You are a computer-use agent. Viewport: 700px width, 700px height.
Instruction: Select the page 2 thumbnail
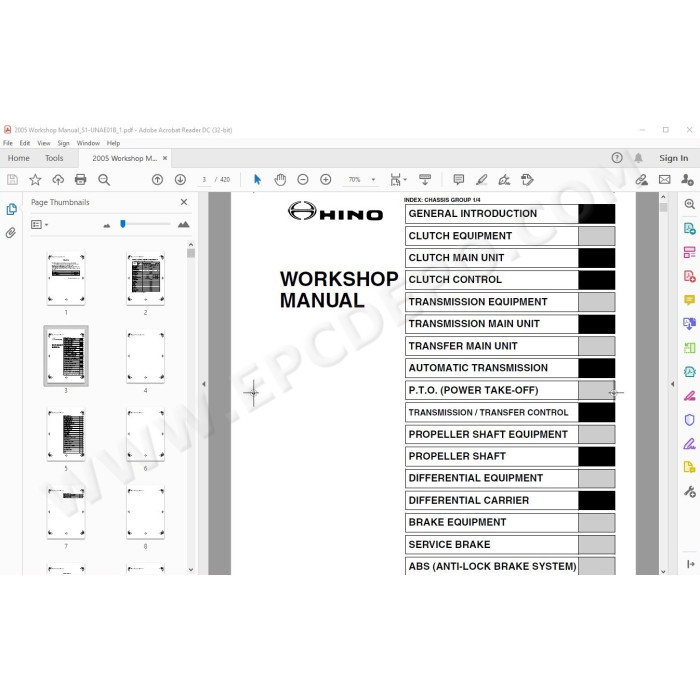146,279
